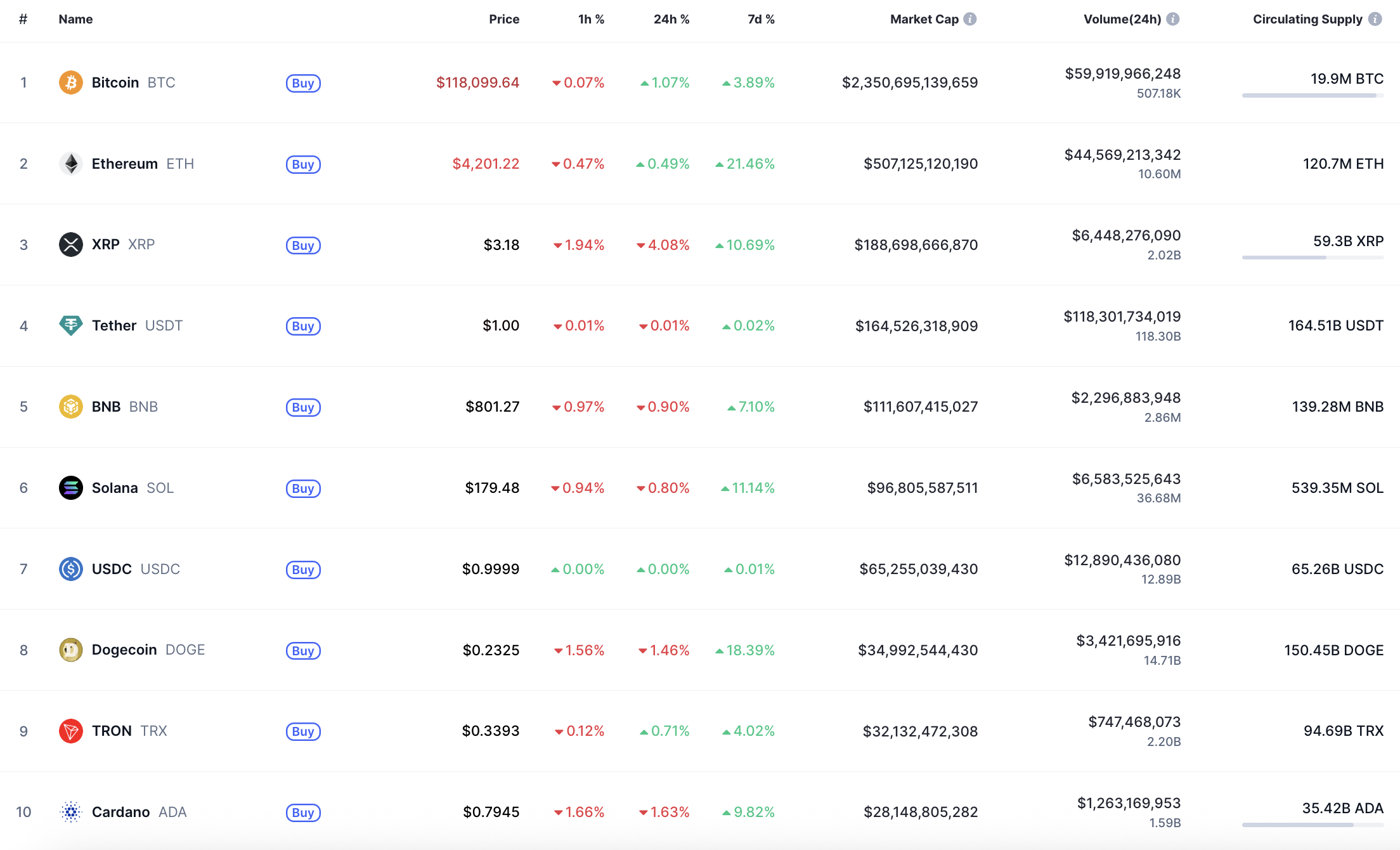Screen dimensions: 1400x850
Task: Sort by 7d % column header
Action: pyautogui.click(x=760, y=19)
